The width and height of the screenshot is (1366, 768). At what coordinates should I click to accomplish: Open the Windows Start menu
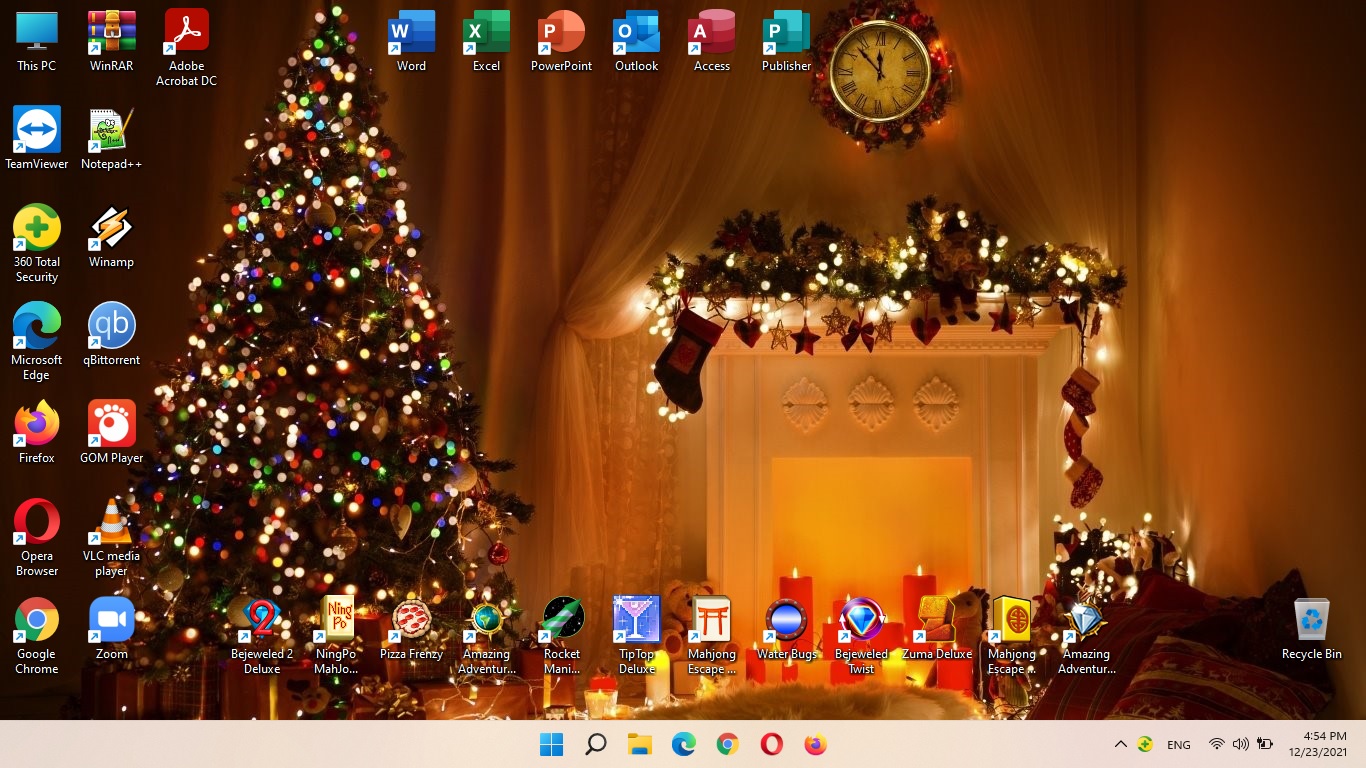tap(551, 744)
